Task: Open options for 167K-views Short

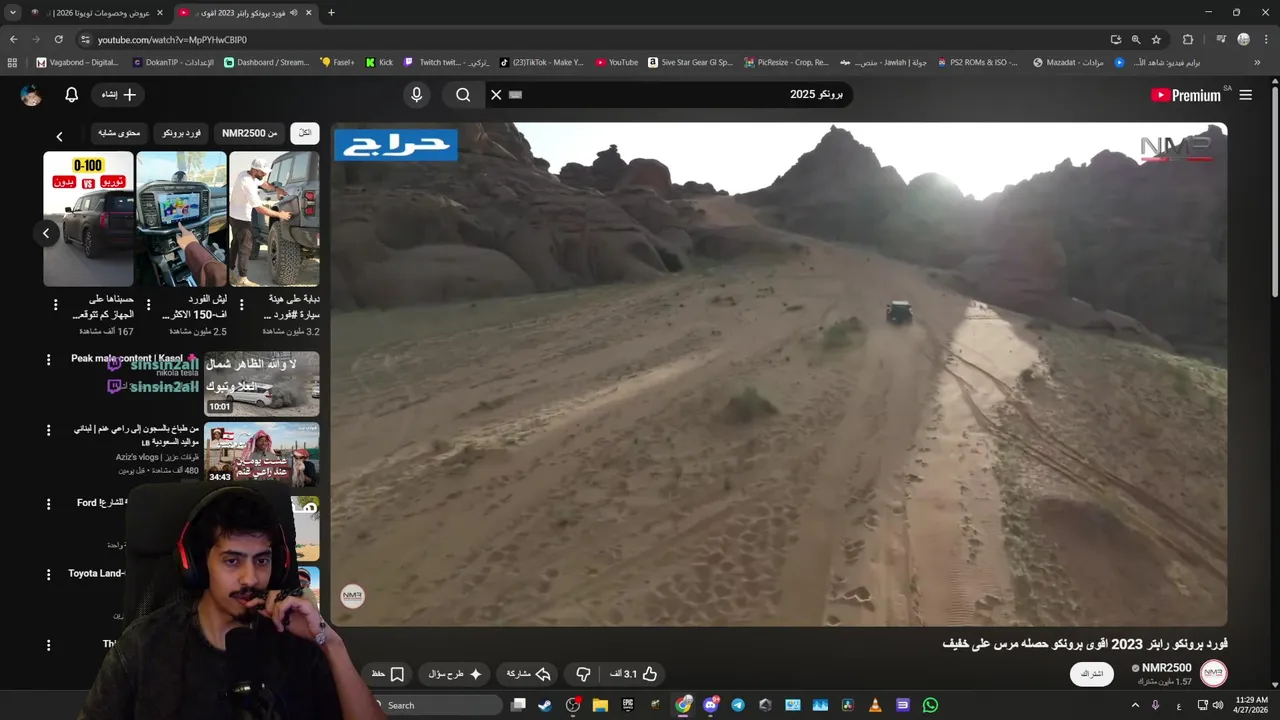Action: (55, 304)
